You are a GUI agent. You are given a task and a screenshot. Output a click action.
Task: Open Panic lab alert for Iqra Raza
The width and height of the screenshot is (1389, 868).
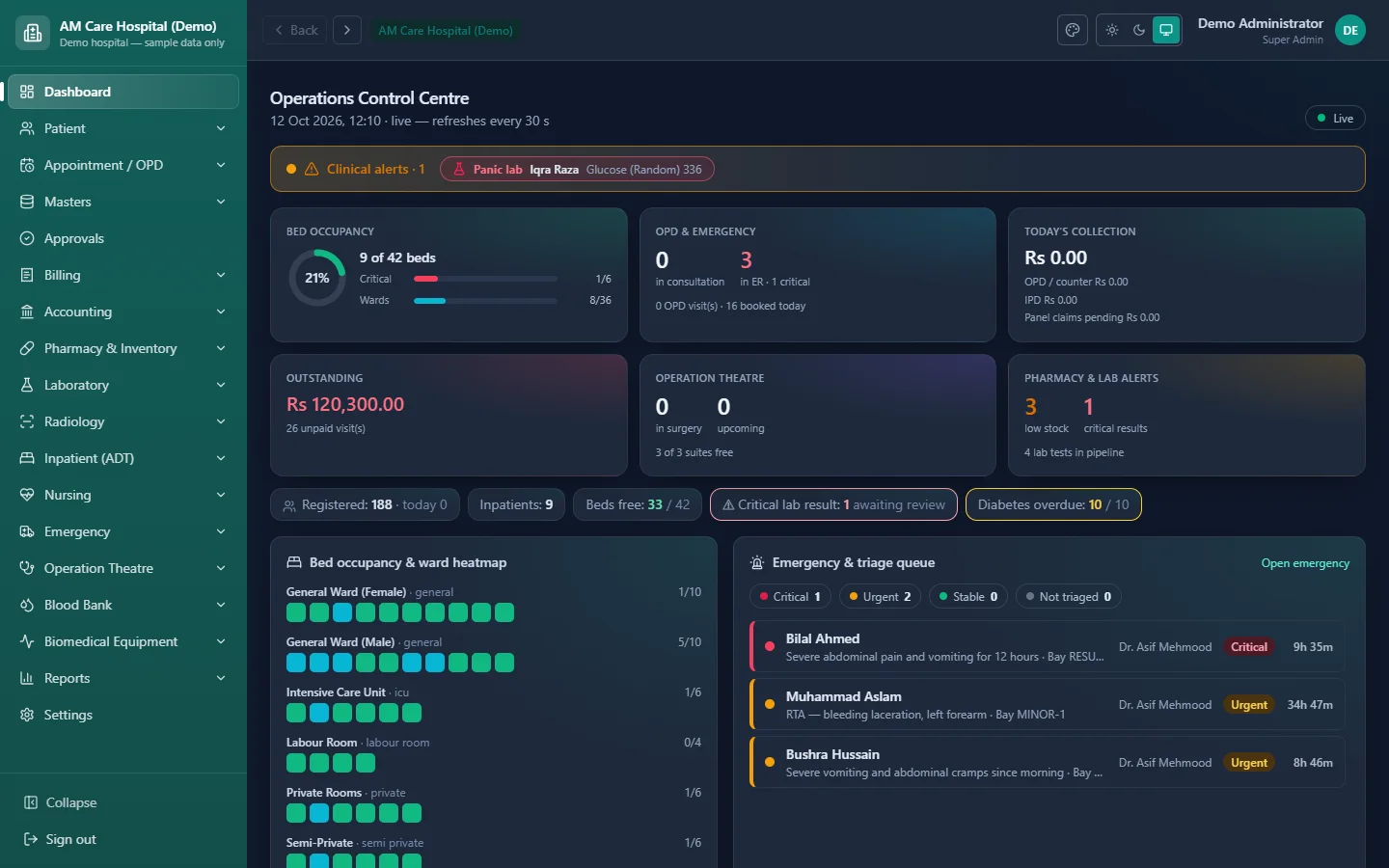point(577,169)
